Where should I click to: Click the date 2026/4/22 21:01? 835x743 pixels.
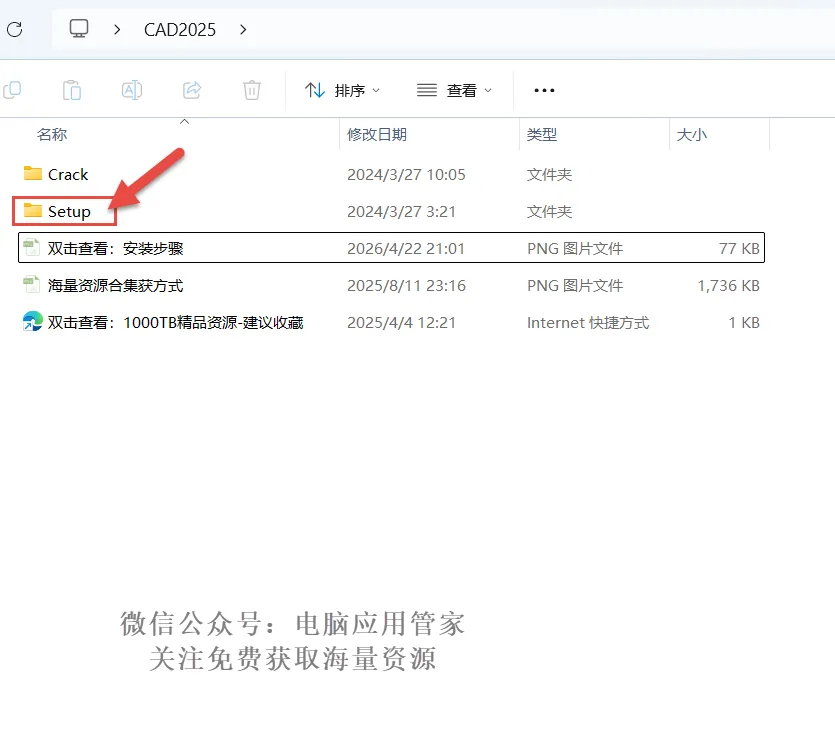pyautogui.click(x=406, y=249)
